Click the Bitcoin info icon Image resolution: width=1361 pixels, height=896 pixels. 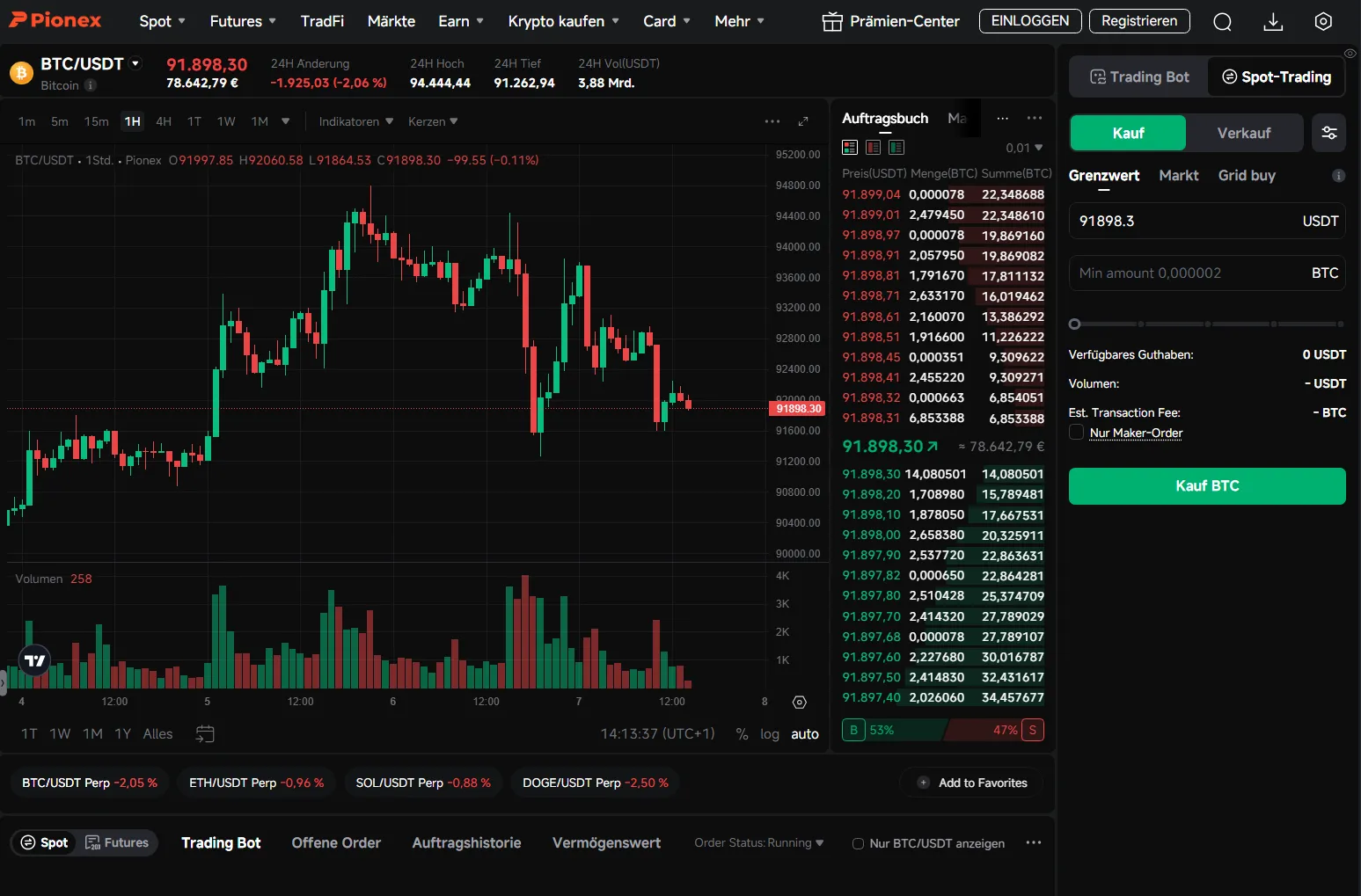91,85
